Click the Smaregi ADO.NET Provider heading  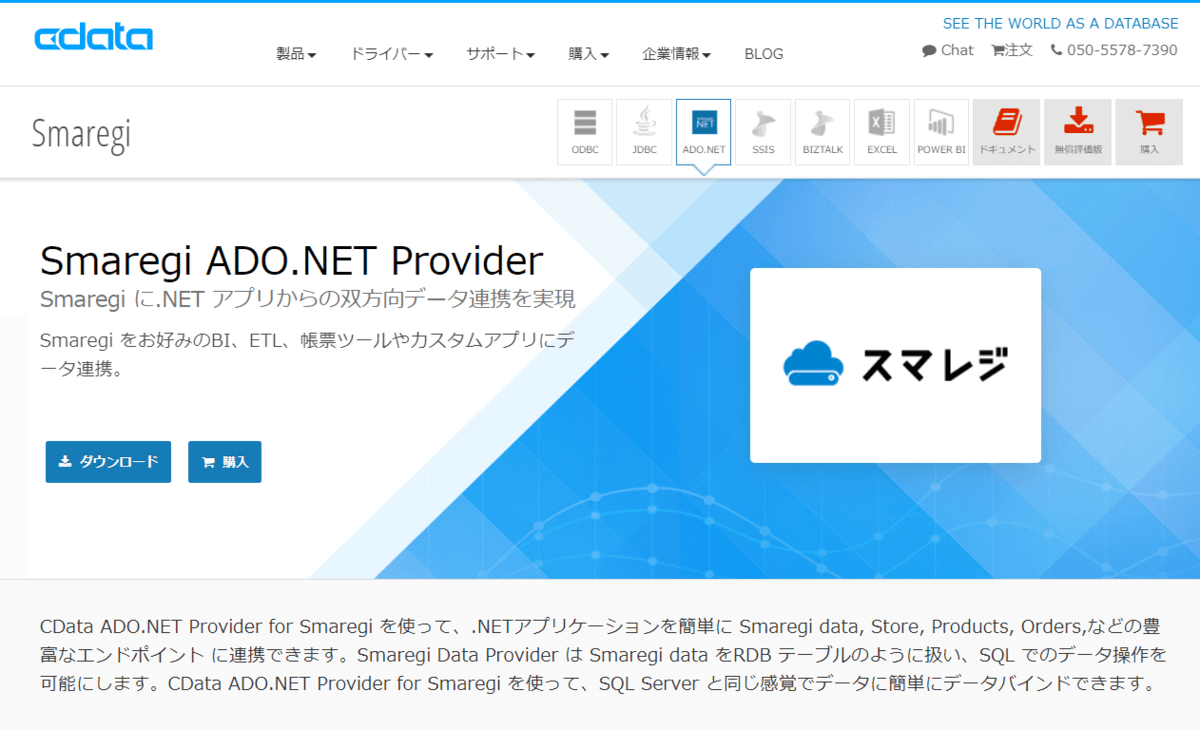291,261
